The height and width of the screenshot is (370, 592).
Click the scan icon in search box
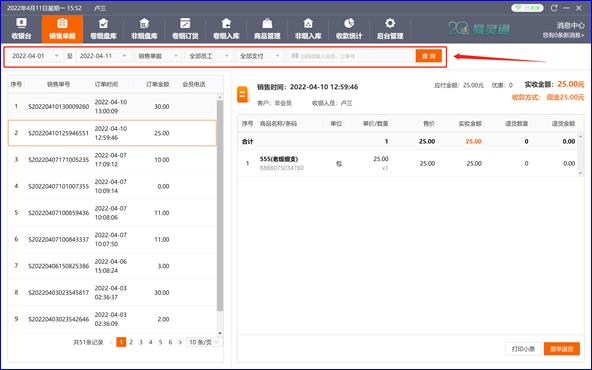tap(295, 56)
